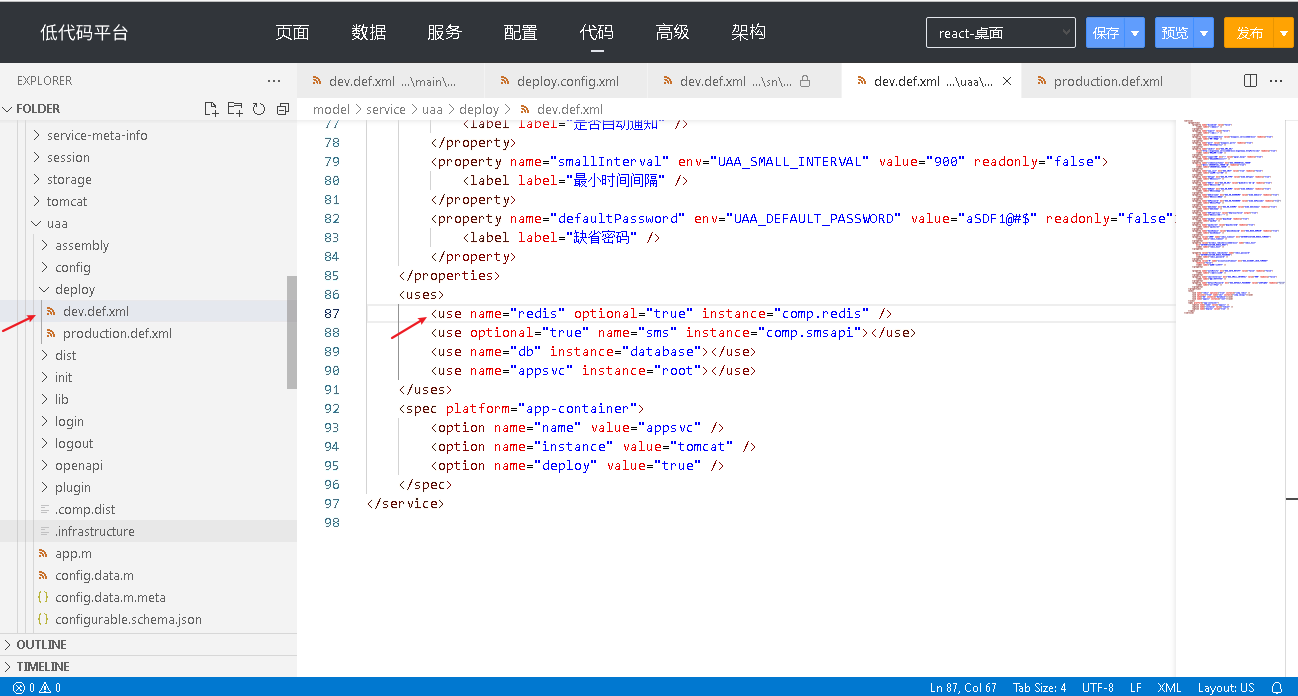This screenshot has height=696, width=1298.
Task: Click app.m file in tree
Action: coord(73,553)
